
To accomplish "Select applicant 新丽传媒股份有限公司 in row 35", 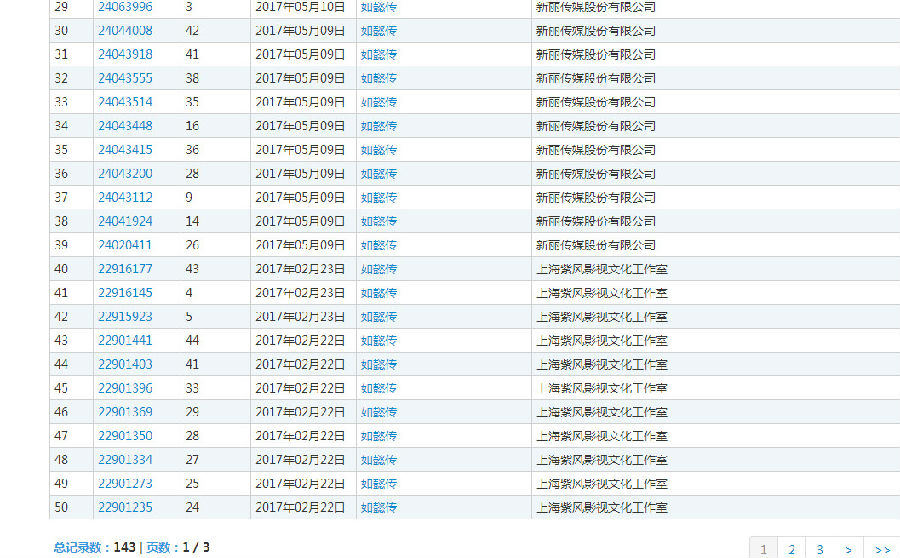I will click(x=596, y=150).
